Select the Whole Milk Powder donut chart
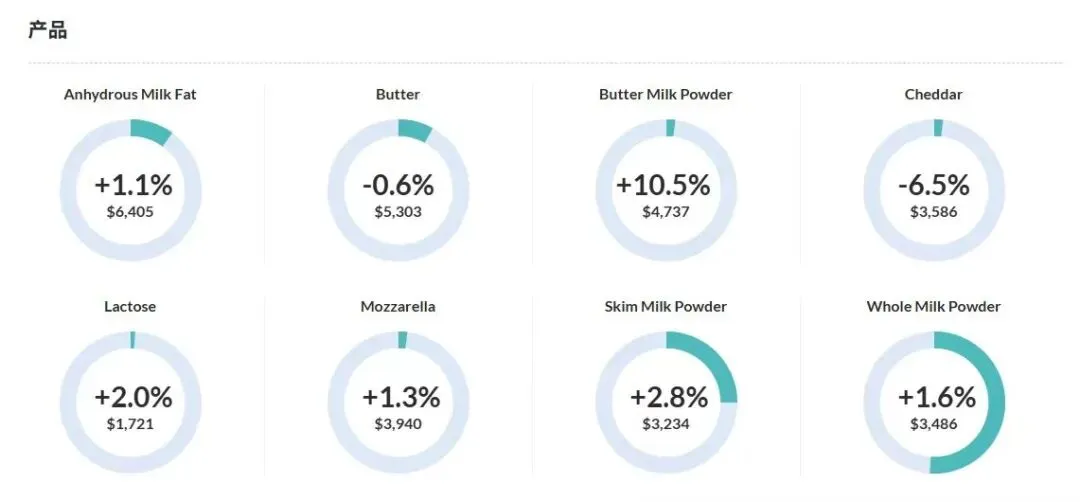 pyautogui.click(x=934, y=402)
